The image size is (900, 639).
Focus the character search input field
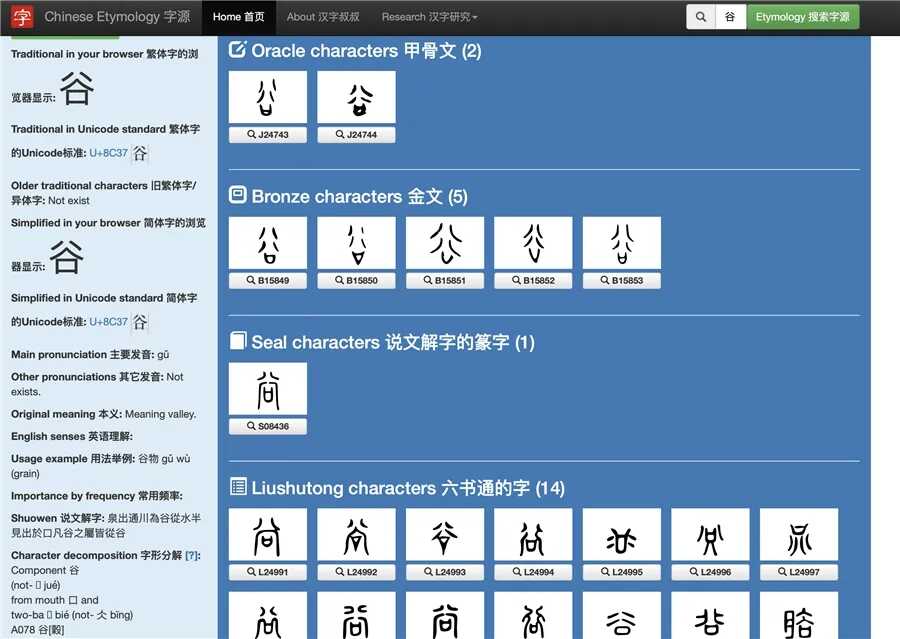(x=731, y=17)
